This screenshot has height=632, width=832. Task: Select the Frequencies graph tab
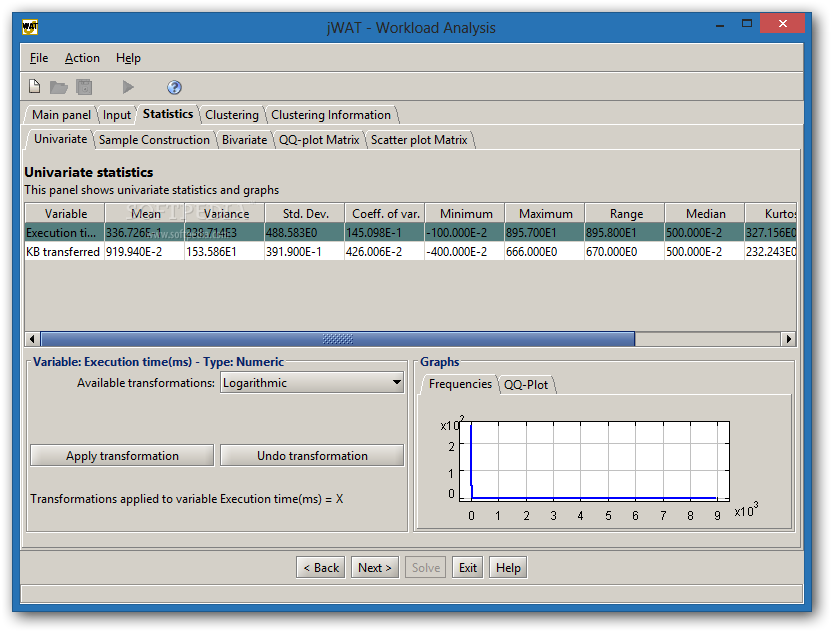point(460,384)
